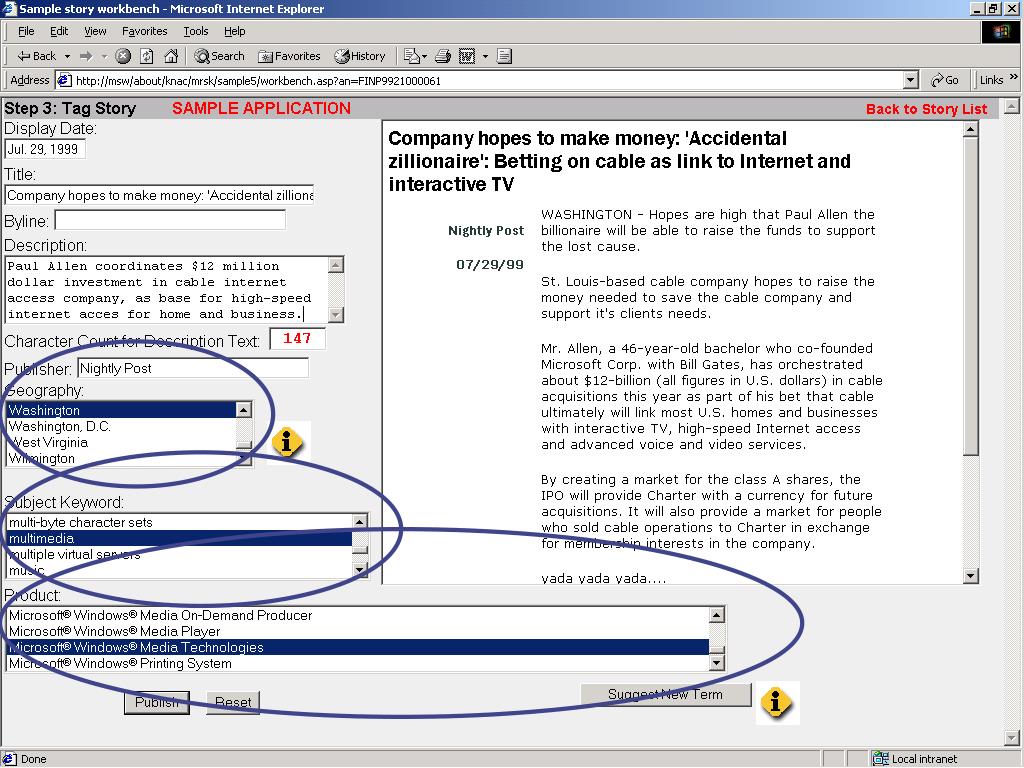Open the History pane from the toolbar
Viewport: 1024px width, 768px height.
[x=360, y=56]
